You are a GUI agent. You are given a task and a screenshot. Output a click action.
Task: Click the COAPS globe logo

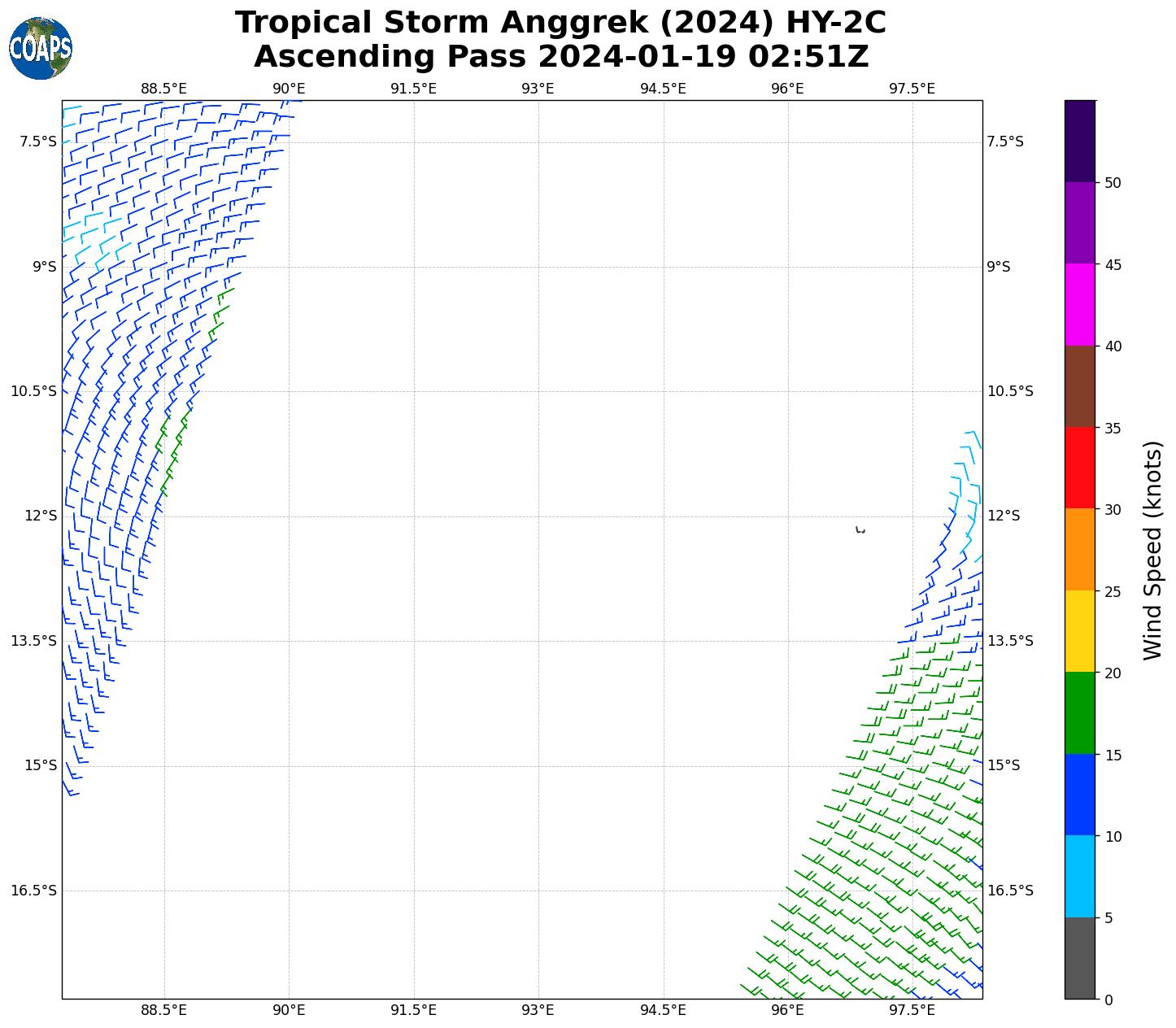(x=41, y=48)
